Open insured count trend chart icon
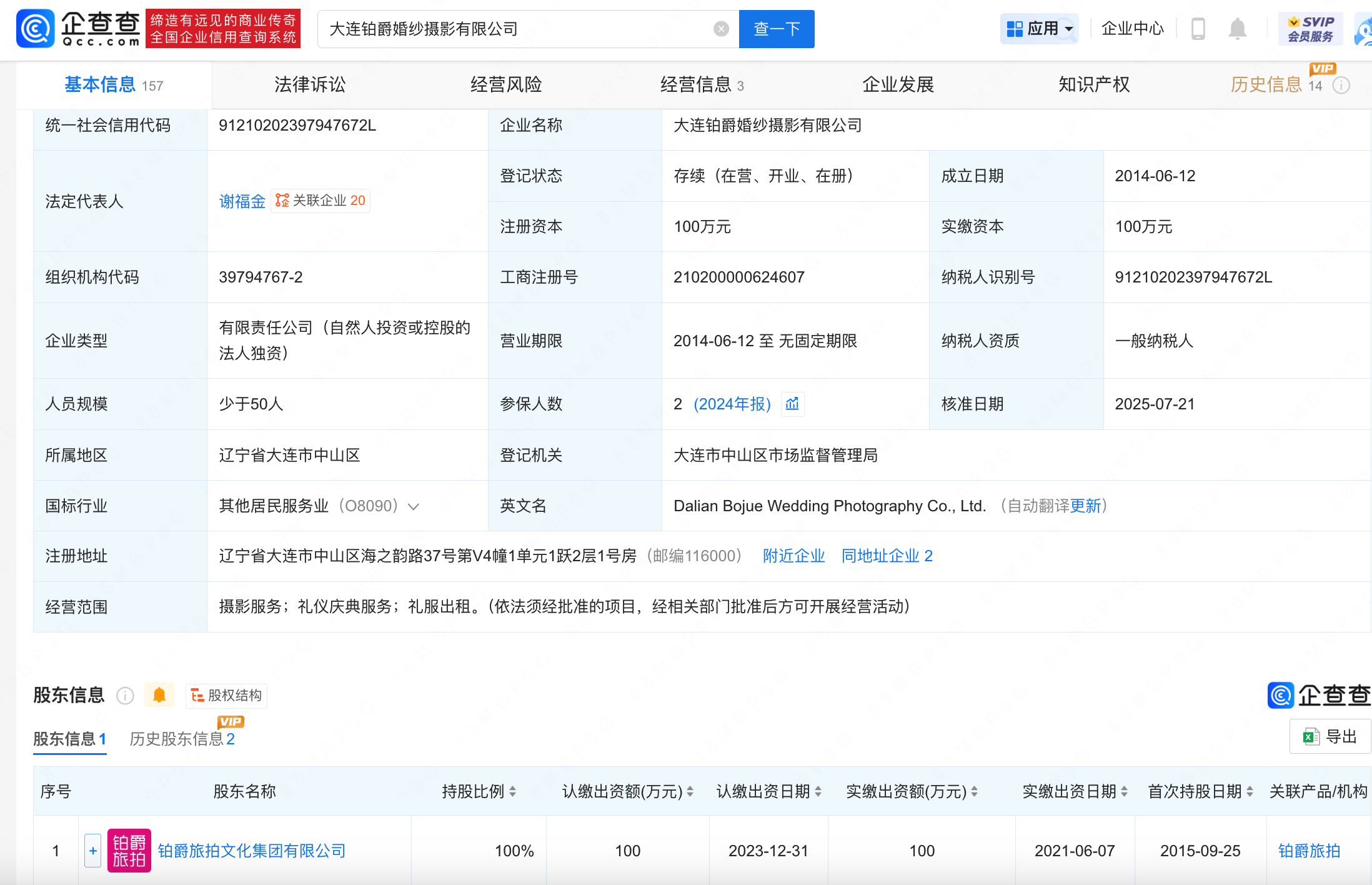Image resolution: width=1372 pixels, height=885 pixels. pyautogui.click(x=792, y=404)
